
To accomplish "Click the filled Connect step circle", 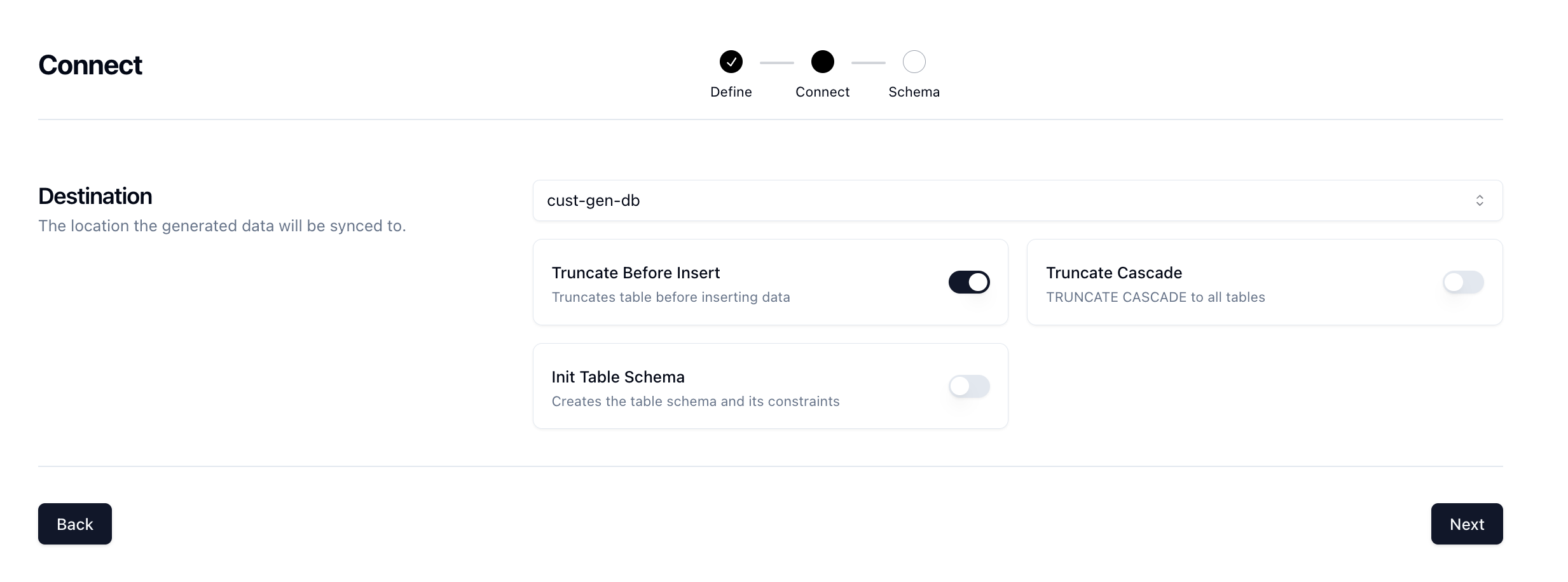I will [x=822, y=62].
